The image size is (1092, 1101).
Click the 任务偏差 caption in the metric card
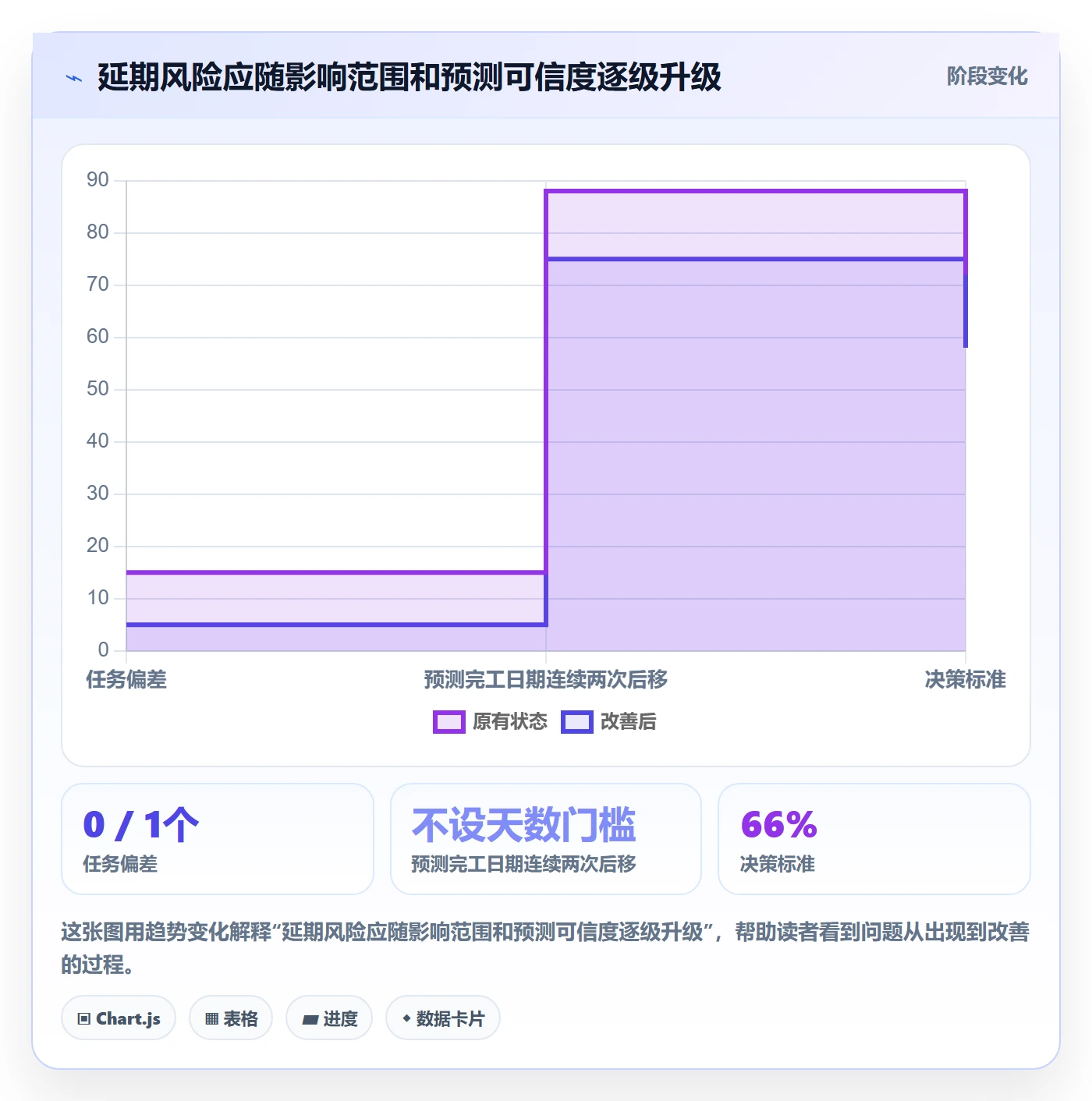(x=120, y=864)
